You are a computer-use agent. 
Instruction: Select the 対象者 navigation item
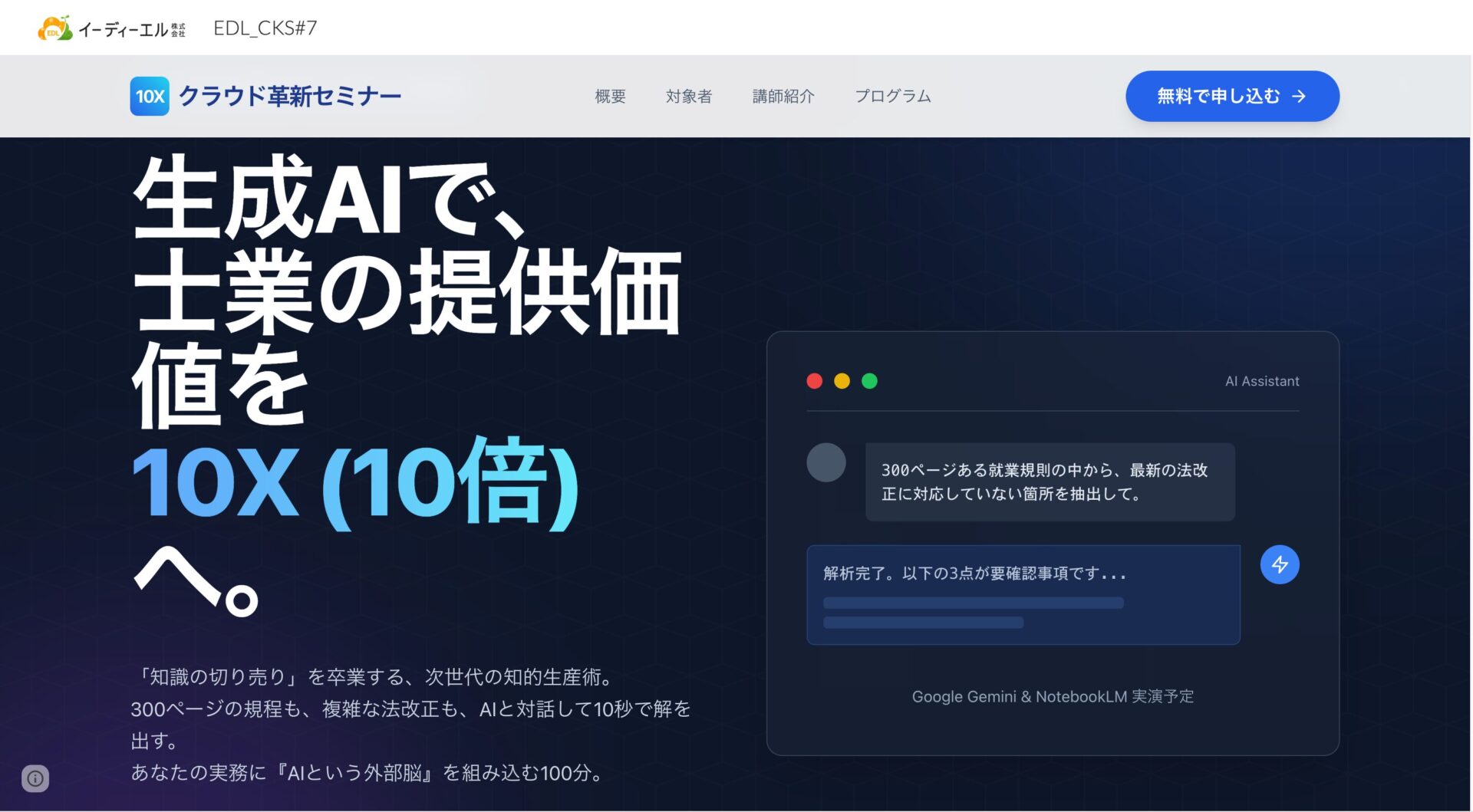click(689, 96)
